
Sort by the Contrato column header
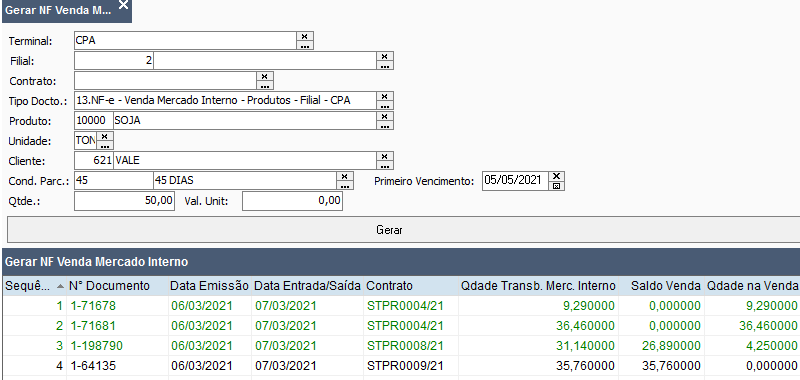[x=411, y=286]
